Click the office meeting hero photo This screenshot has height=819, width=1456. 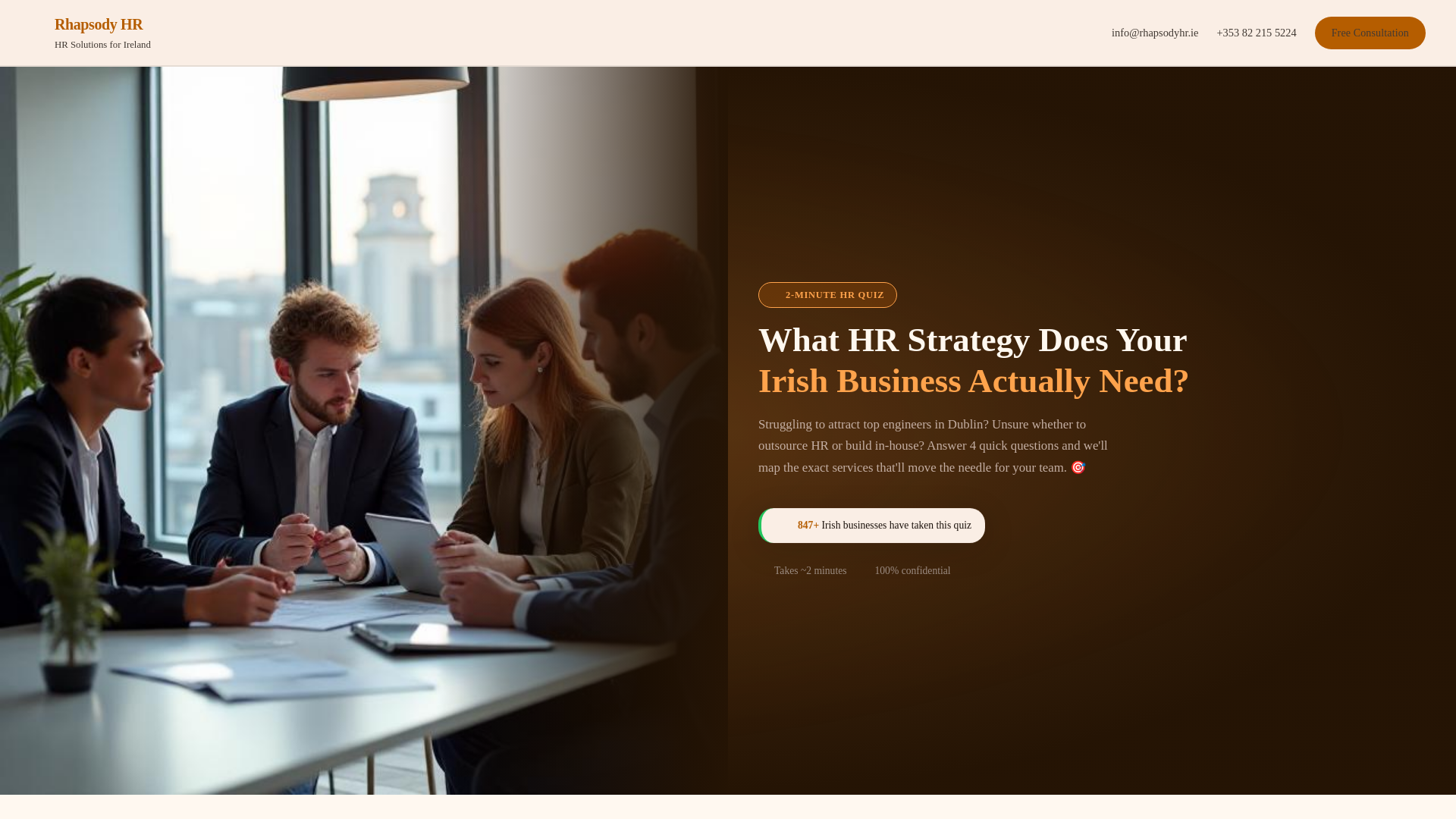pos(364,431)
